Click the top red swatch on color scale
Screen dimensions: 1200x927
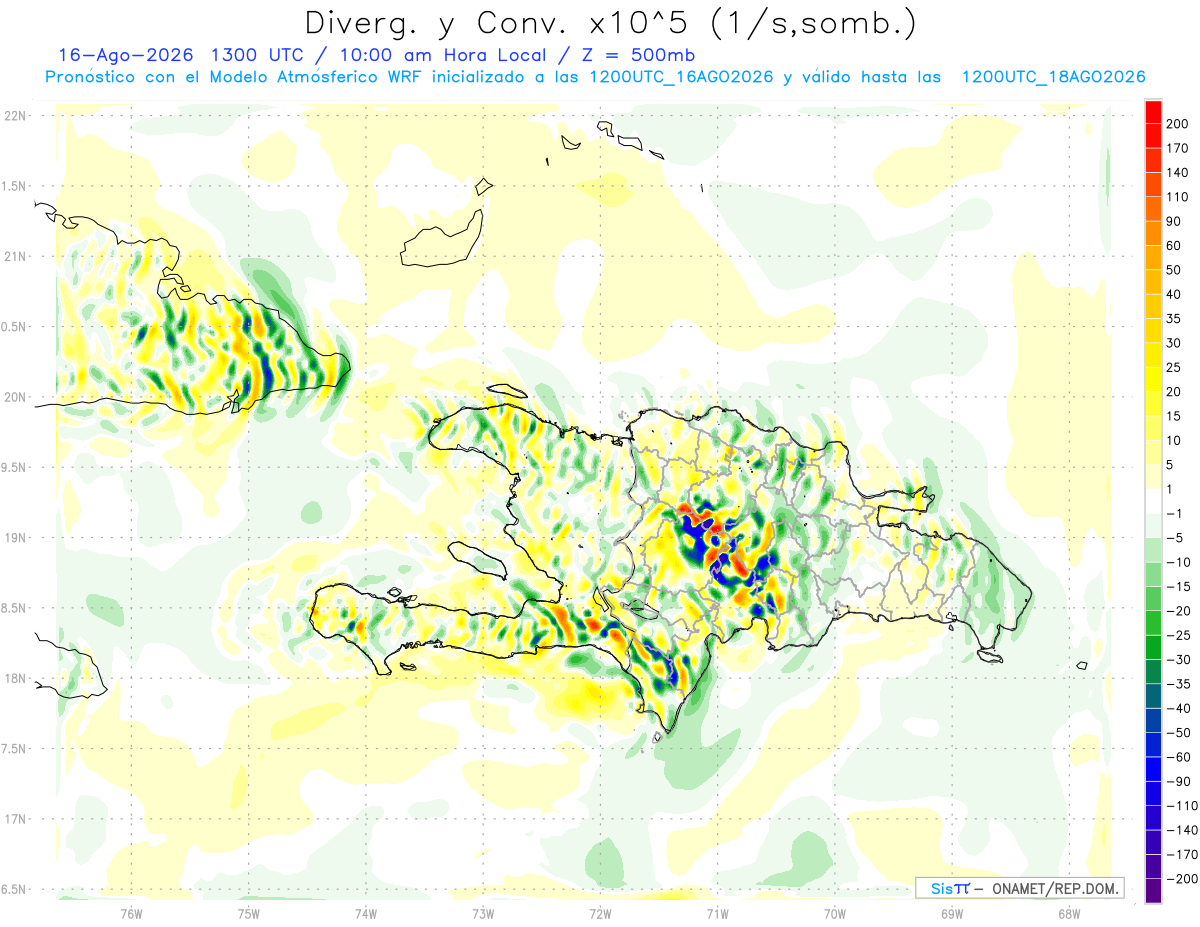click(x=1153, y=112)
